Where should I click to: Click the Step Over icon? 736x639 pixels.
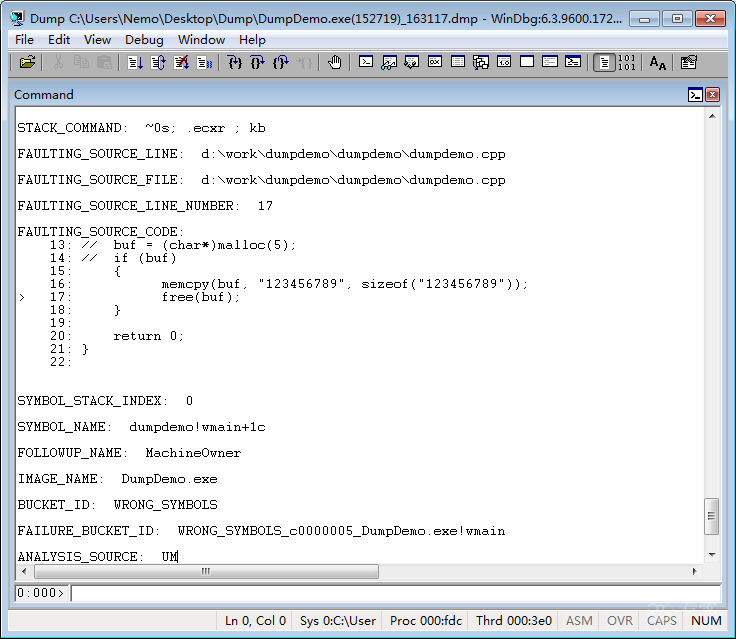[258, 62]
